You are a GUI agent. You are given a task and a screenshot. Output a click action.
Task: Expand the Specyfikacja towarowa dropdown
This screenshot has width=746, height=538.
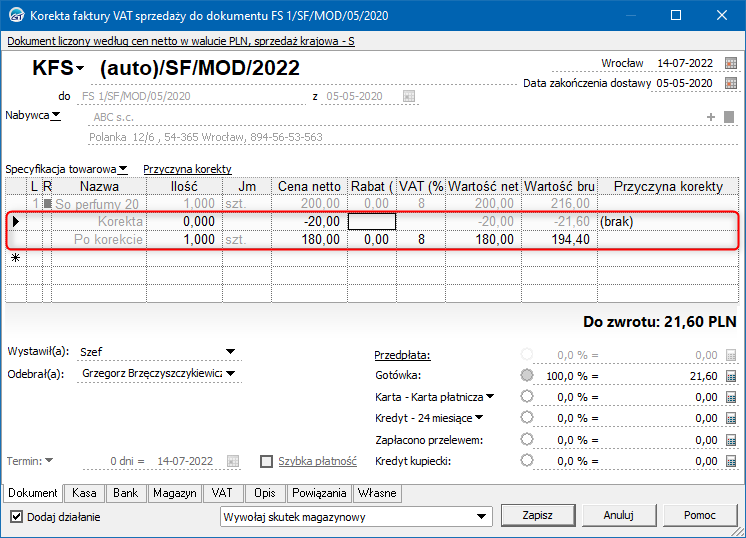tap(123, 169)
